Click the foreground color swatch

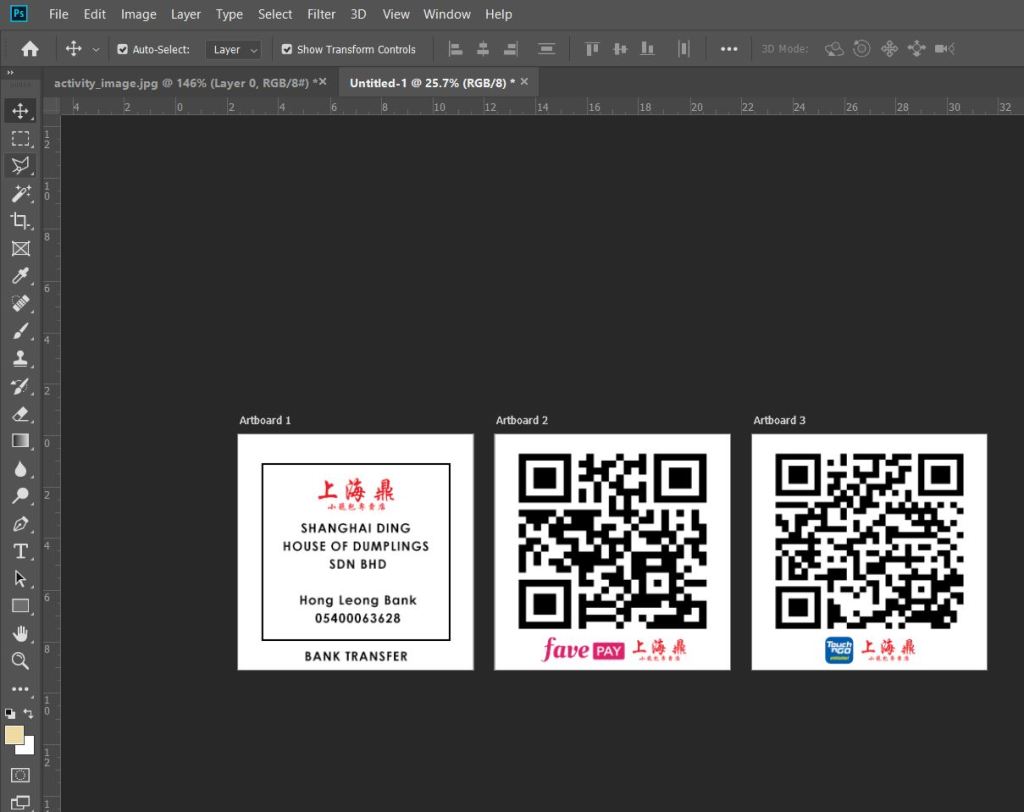[14, 735]
